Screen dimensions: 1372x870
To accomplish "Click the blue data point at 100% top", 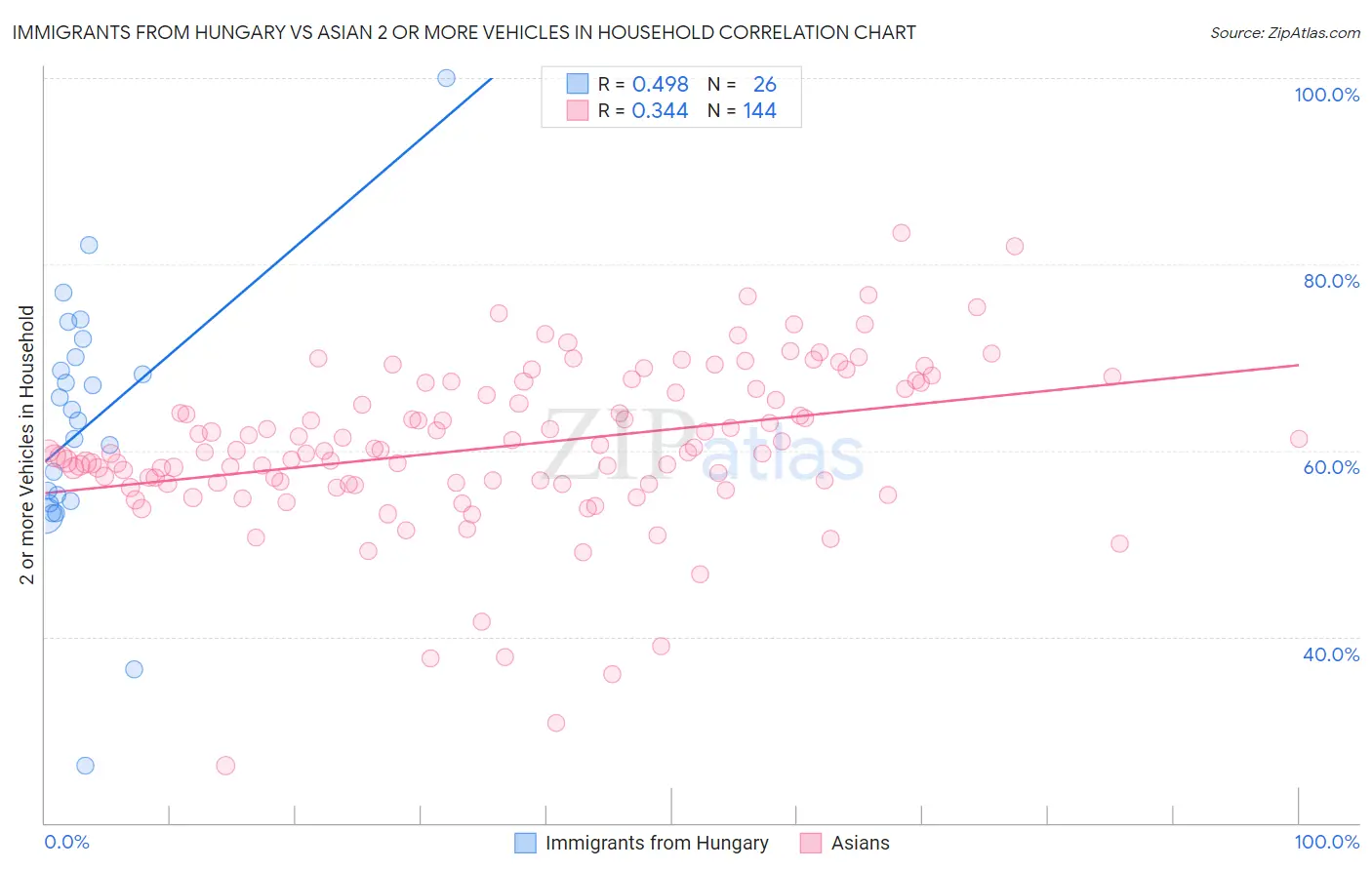I will (446, 78).
